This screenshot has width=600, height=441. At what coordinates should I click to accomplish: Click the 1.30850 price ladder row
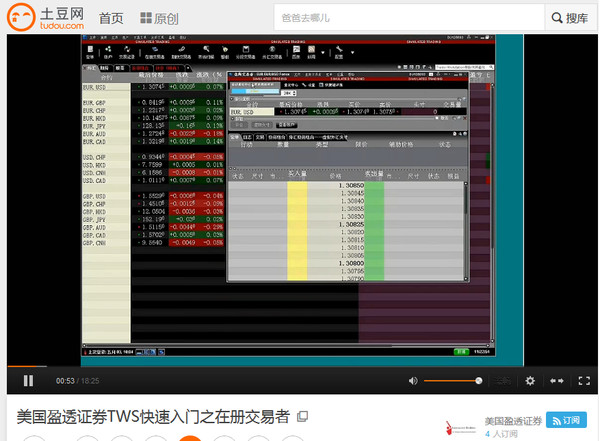tap(346, 185)
